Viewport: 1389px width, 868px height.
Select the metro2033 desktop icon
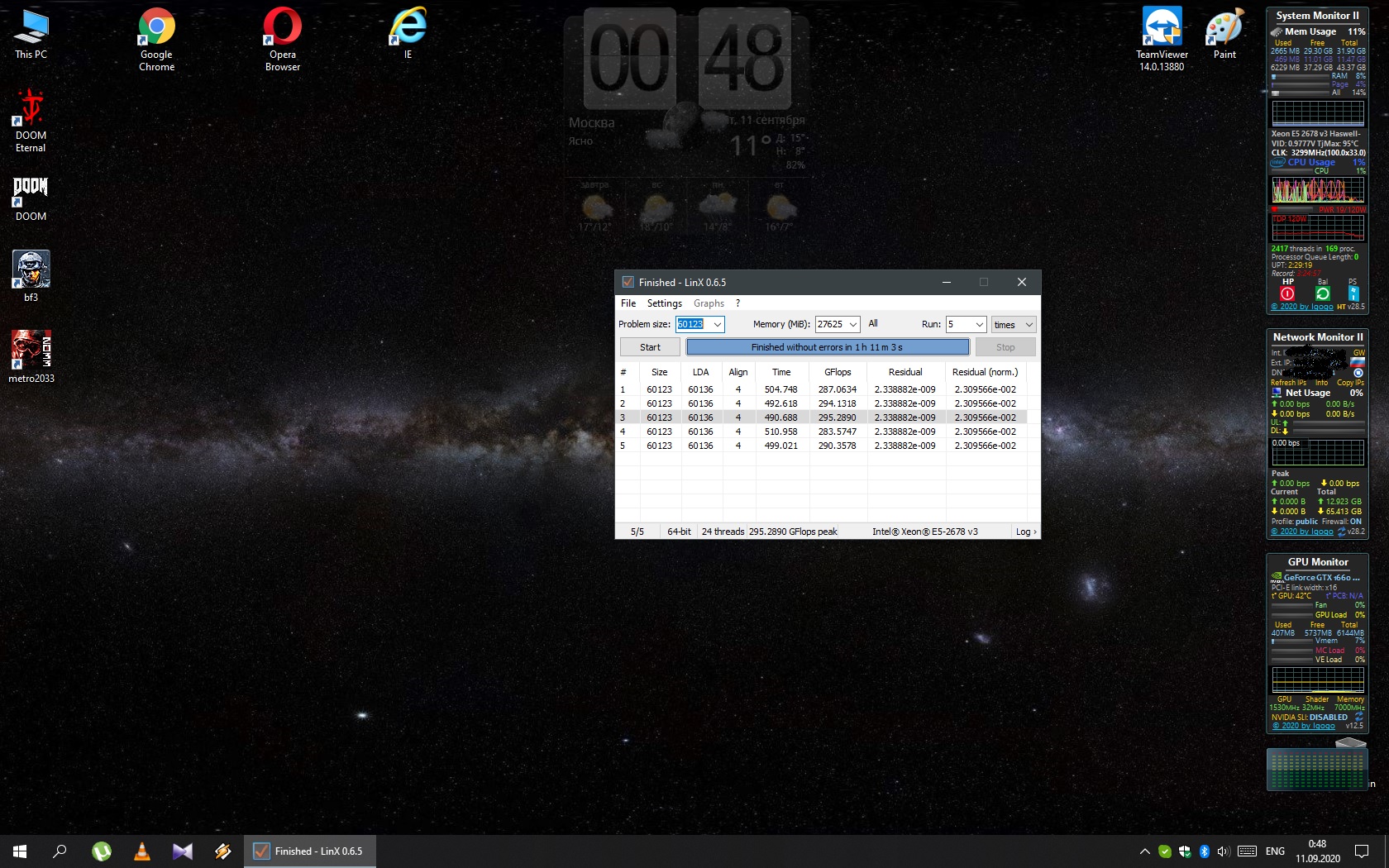pos(31,357)
